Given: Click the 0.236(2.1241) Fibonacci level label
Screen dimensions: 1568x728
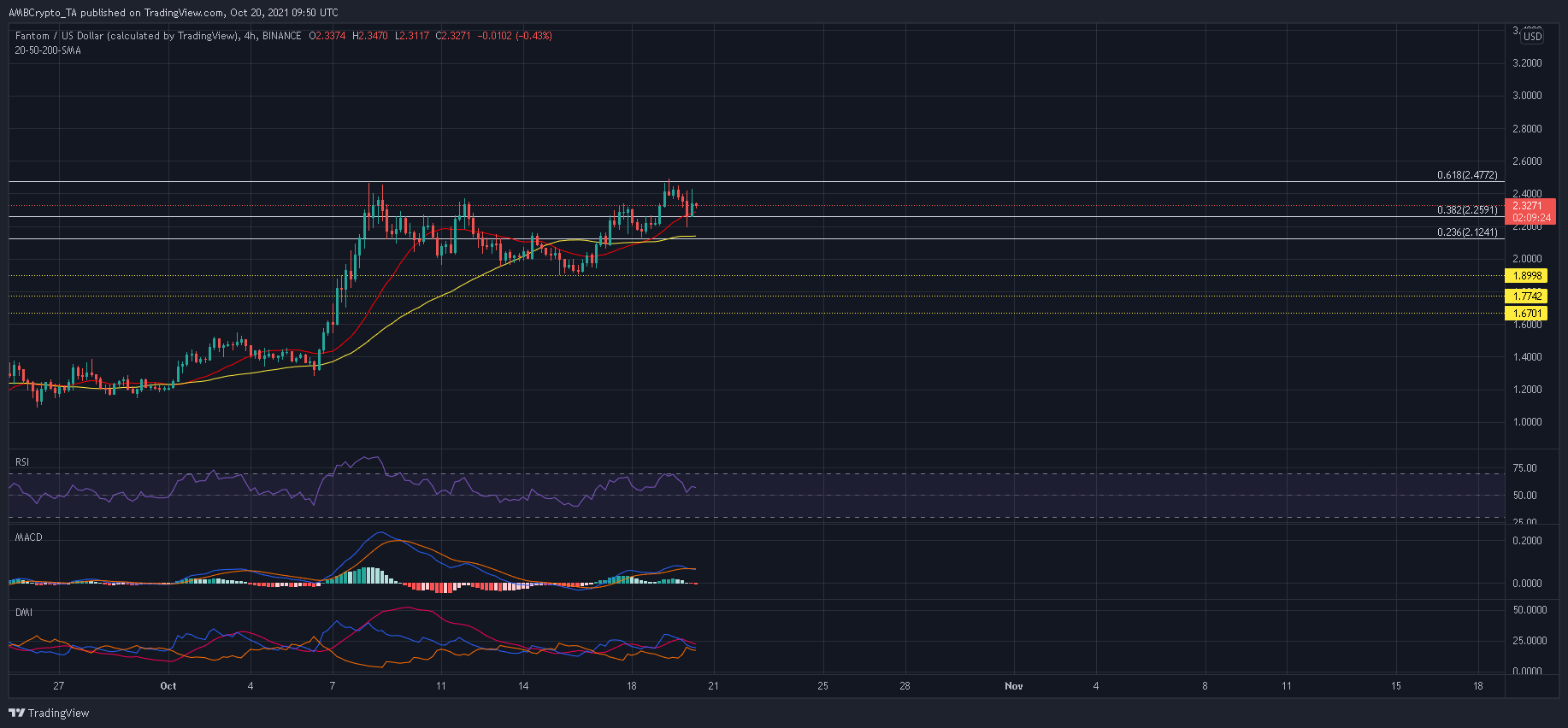Looking at the screenshot, I should click(1467, 232).
